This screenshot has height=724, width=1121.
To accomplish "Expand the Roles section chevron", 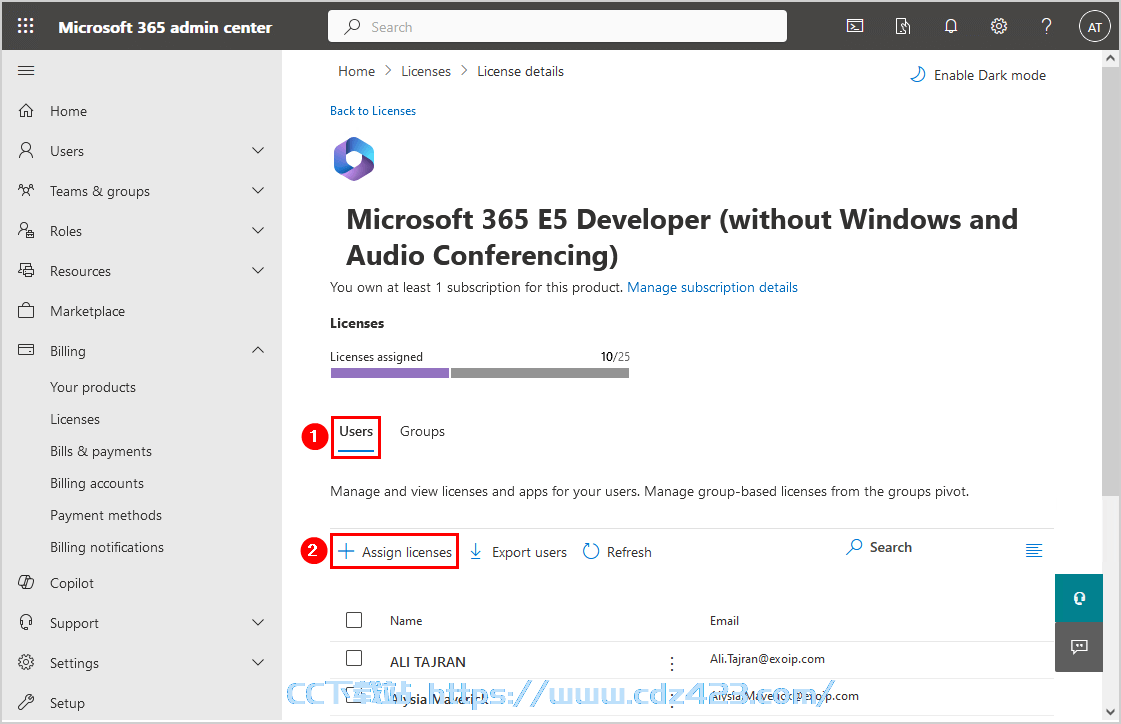I will tap(258, 231).
